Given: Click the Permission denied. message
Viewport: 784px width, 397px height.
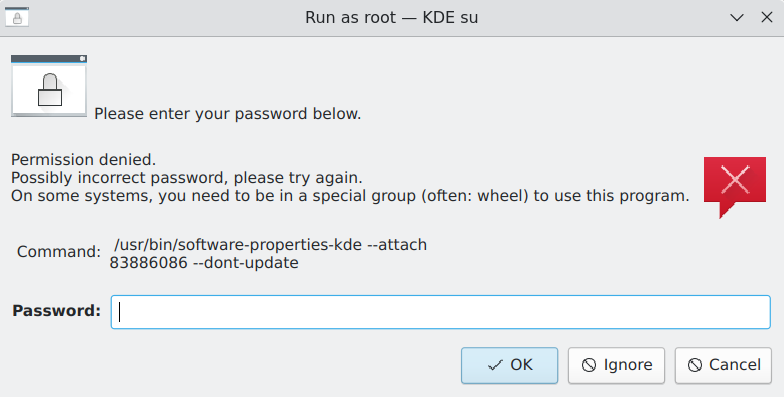Looking at the screenshot, I should pos(84,160).
